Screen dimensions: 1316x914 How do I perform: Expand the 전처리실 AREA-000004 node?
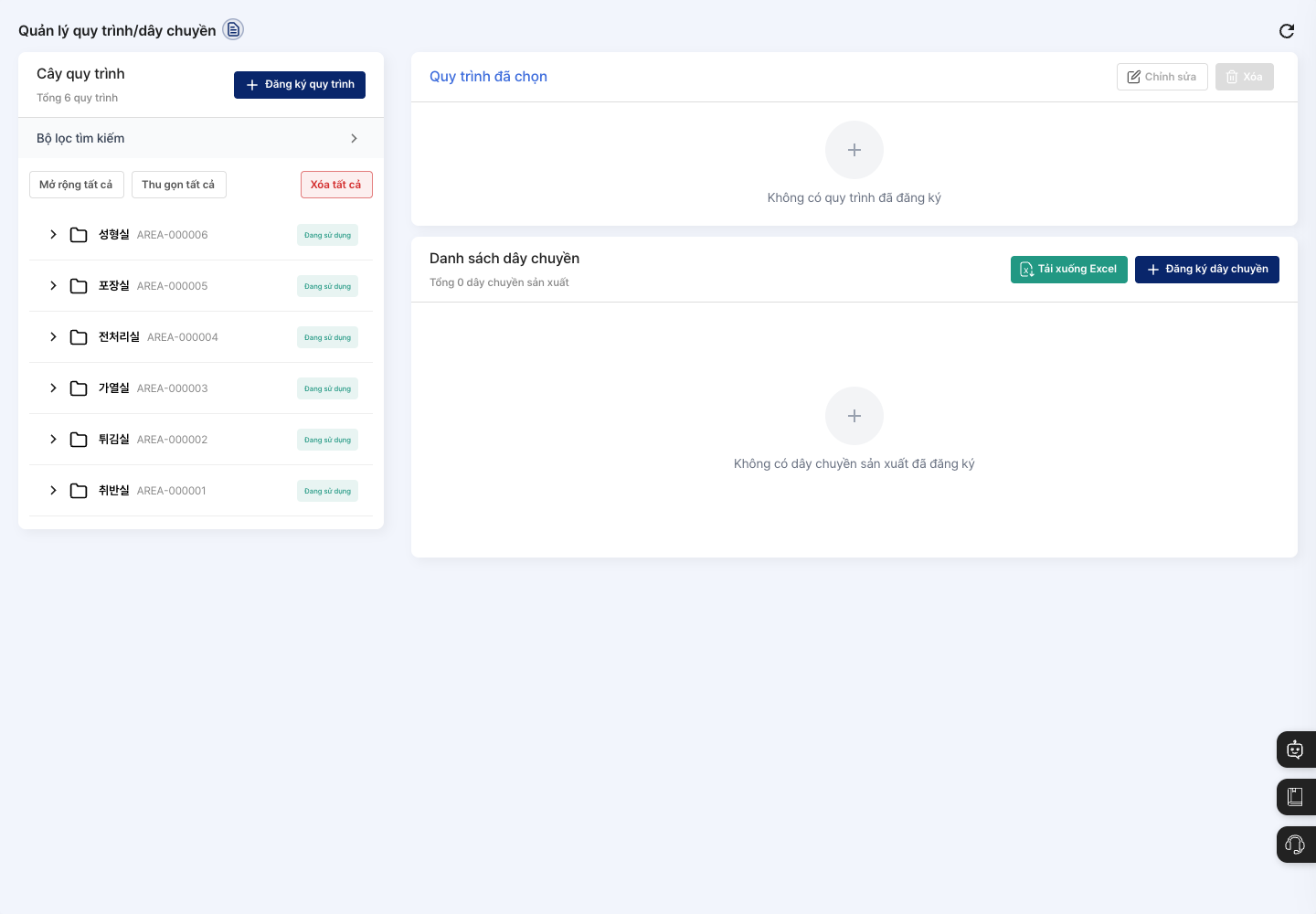[53, 337]
